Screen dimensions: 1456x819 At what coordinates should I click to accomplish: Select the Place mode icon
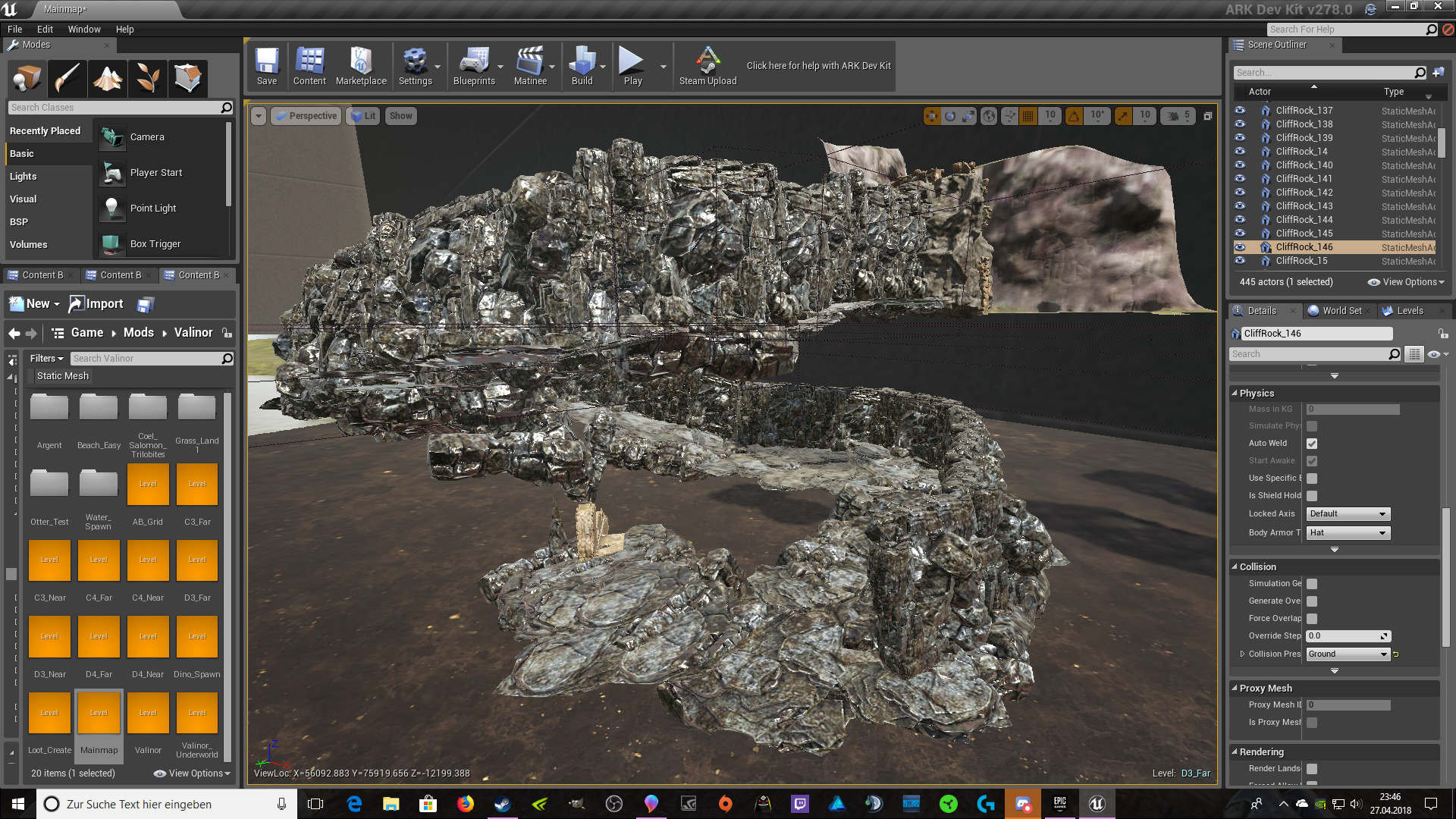(x=27, y=77)
